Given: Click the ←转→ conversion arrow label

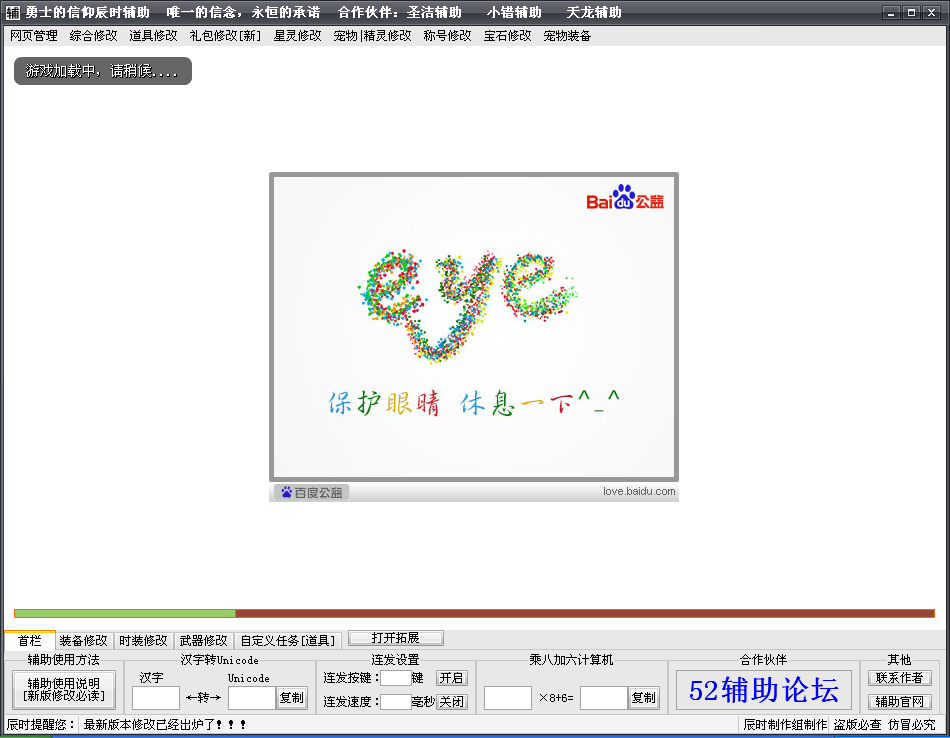Looking at the screenshot, I should point(204,697).
